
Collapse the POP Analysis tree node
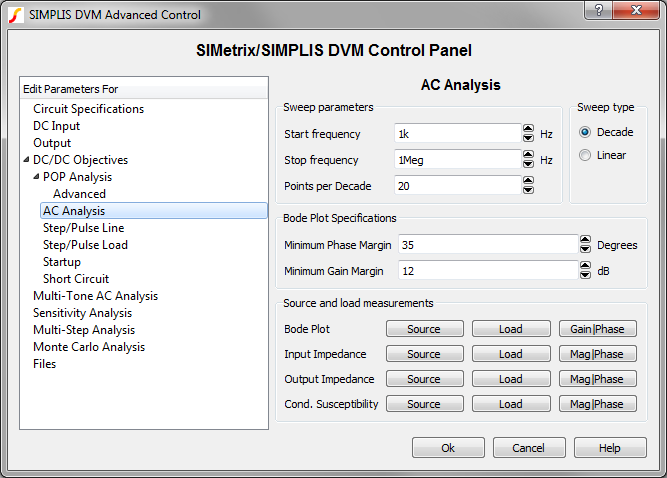pyautogui.click(x=36, y=177)
